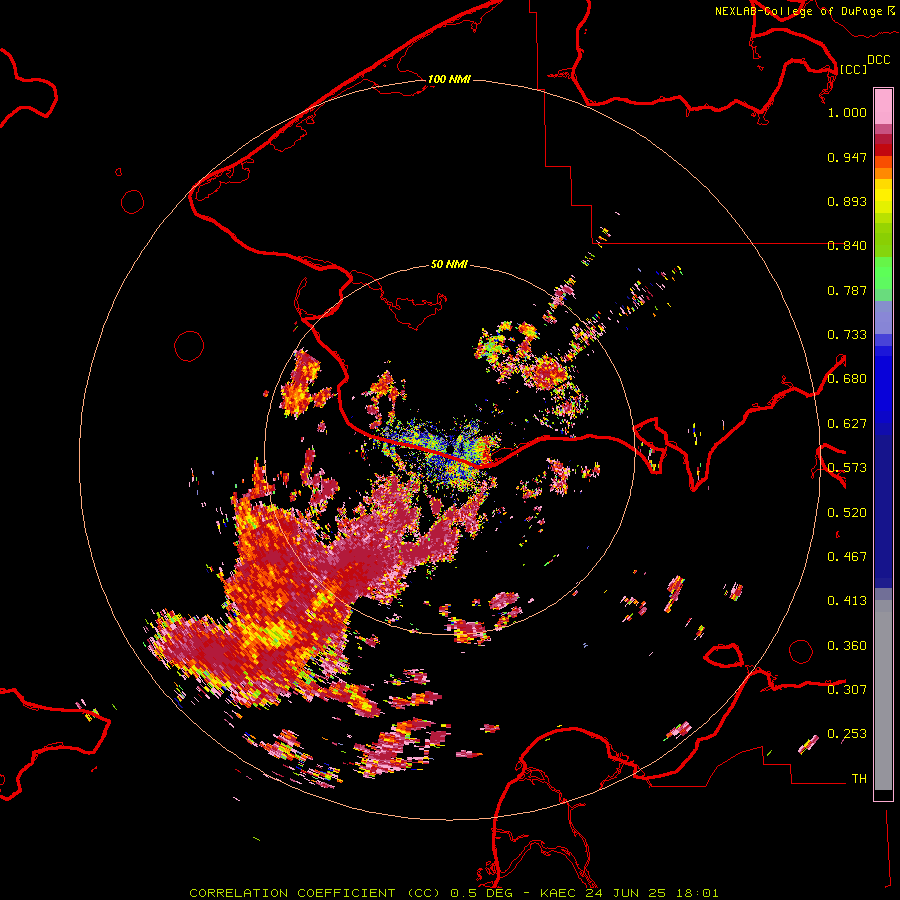Select the 0.680 scale value
Screen dimensions: 900x900
(x=847, y=379)
